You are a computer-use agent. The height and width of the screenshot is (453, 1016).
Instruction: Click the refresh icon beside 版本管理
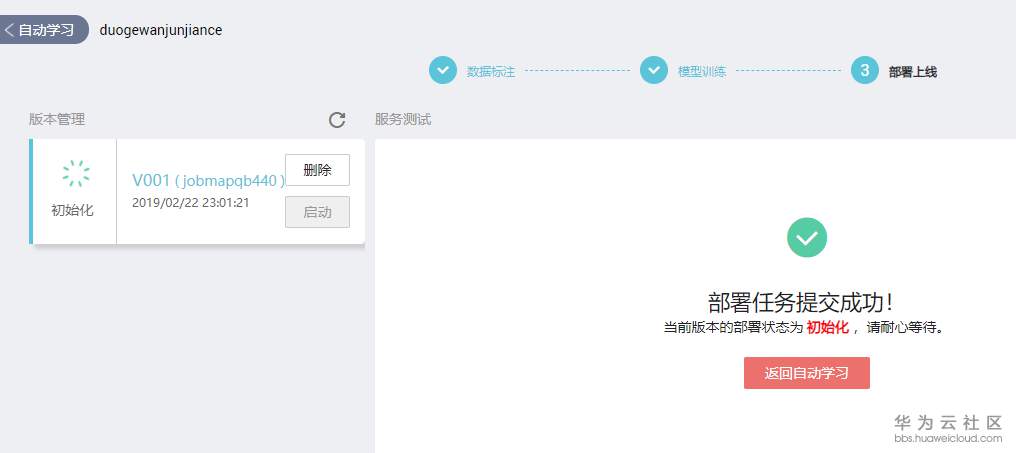[337, 120]
